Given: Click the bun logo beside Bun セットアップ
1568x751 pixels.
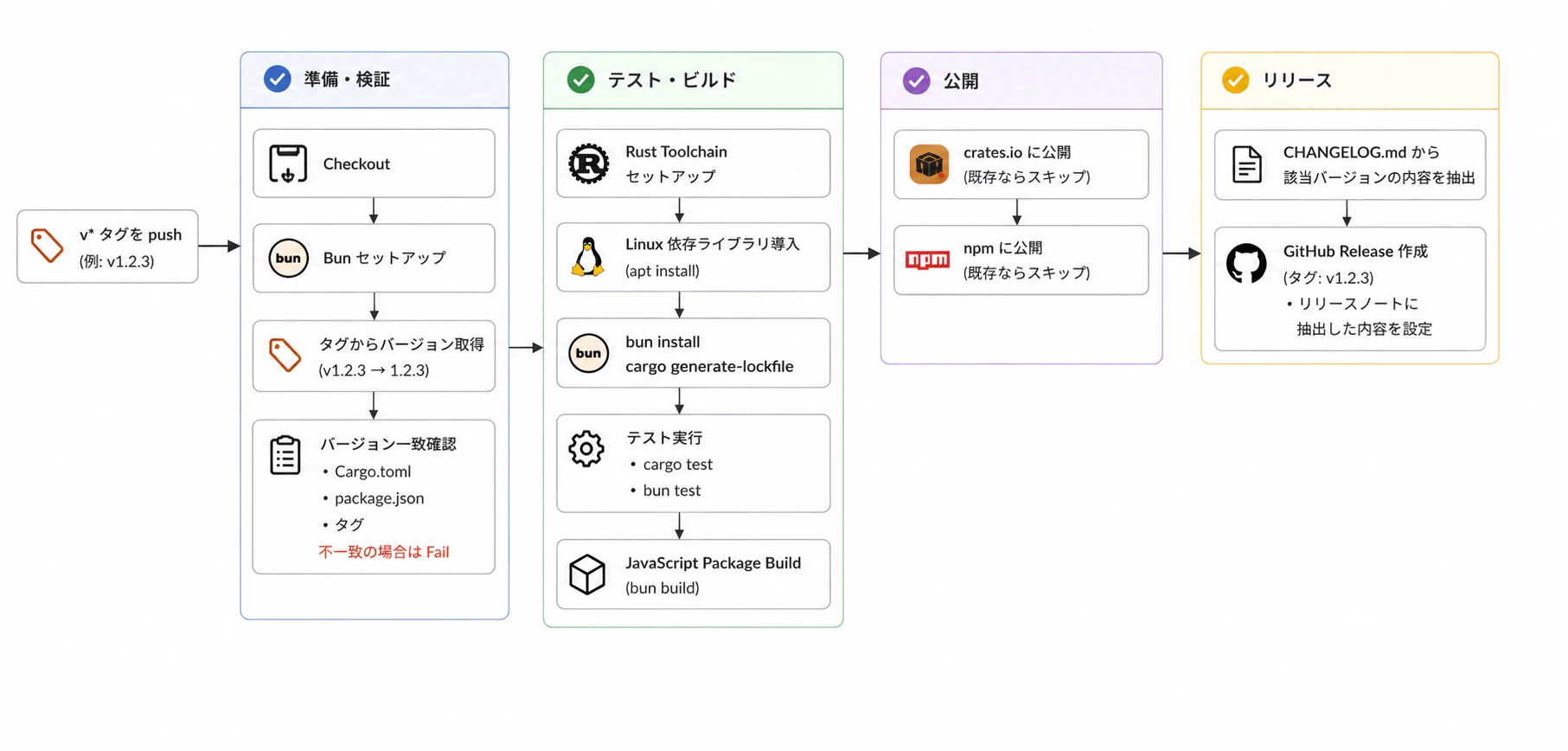Looking at the screenshot, I should click(288, 258).
